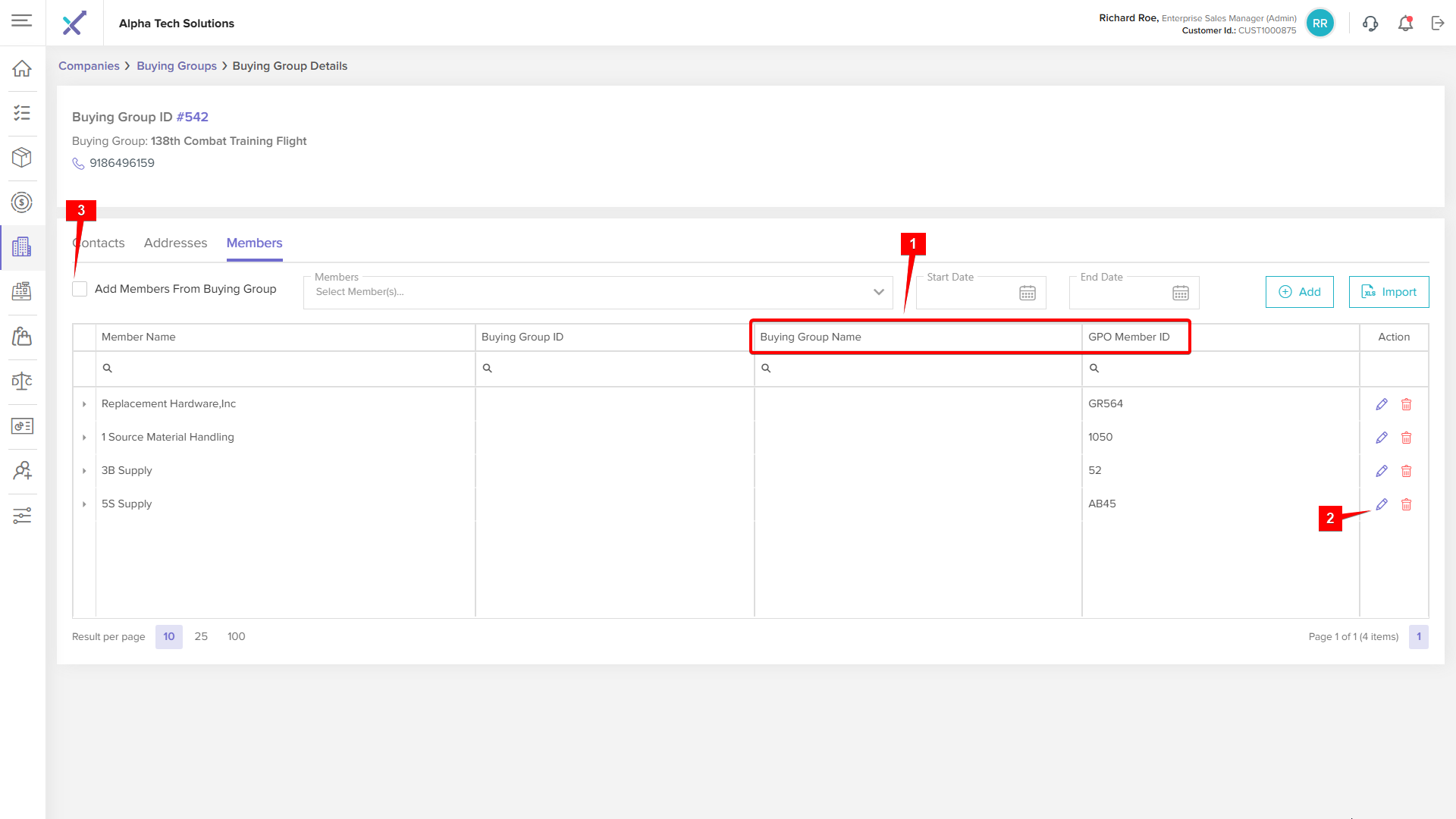The height and width of the screenshot is (819, 1456).
Task: Expand the 5S Supply row
Action: tap(84, 504)
